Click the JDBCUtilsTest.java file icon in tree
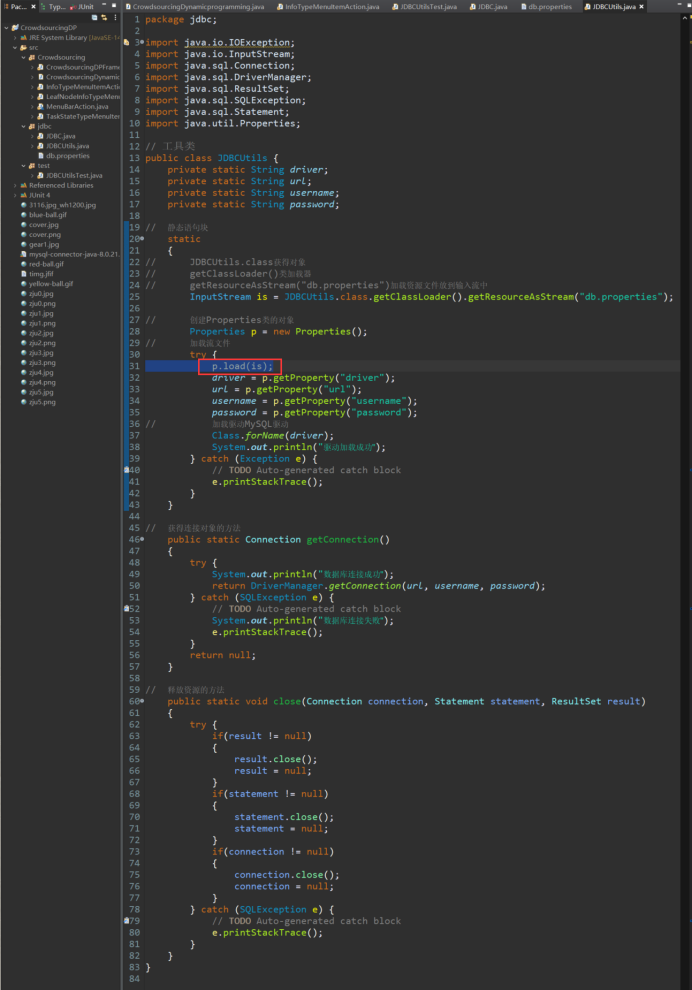Screen dimensions: 692x990 click(41, 176)
